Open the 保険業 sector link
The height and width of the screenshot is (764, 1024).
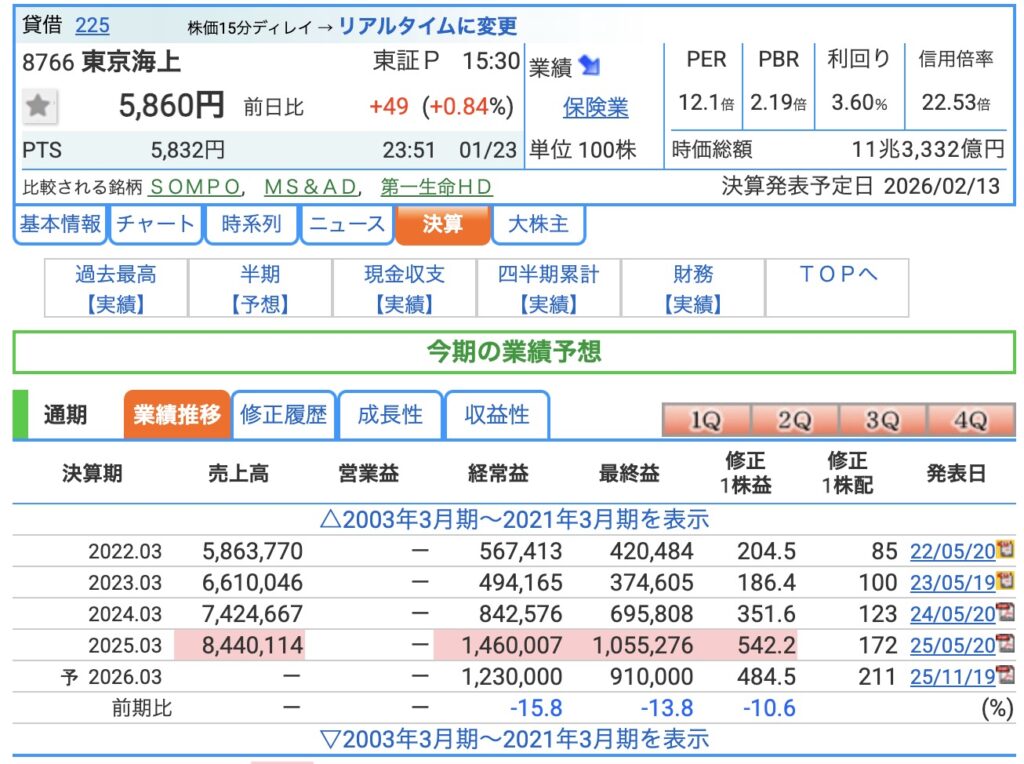pyautogui.click(x=595, y=107)
